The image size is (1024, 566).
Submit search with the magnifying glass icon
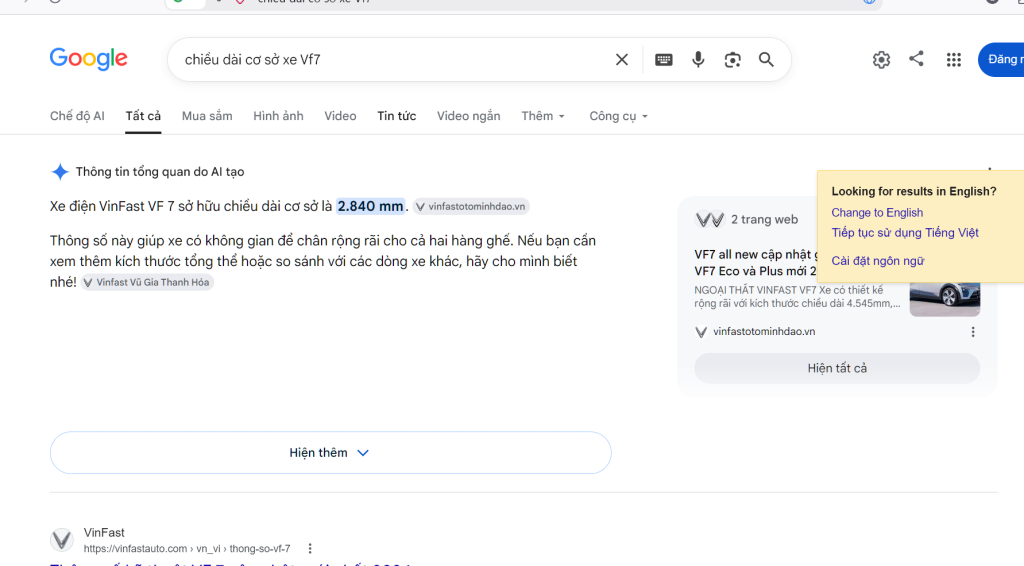click(766, 59)
